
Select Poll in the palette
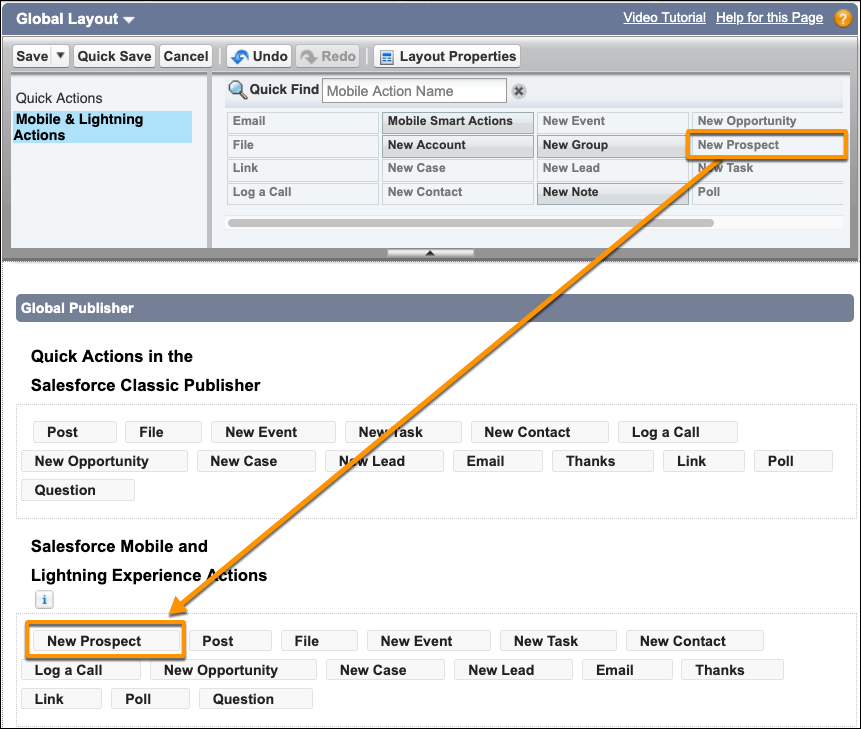(x=768, y=193)
